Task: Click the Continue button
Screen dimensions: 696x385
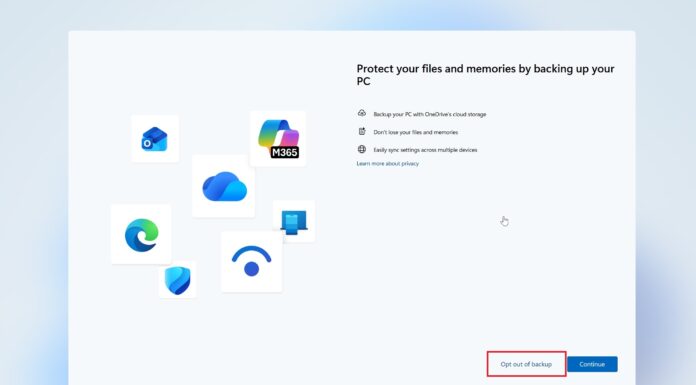Action: [x=592, y=364]
